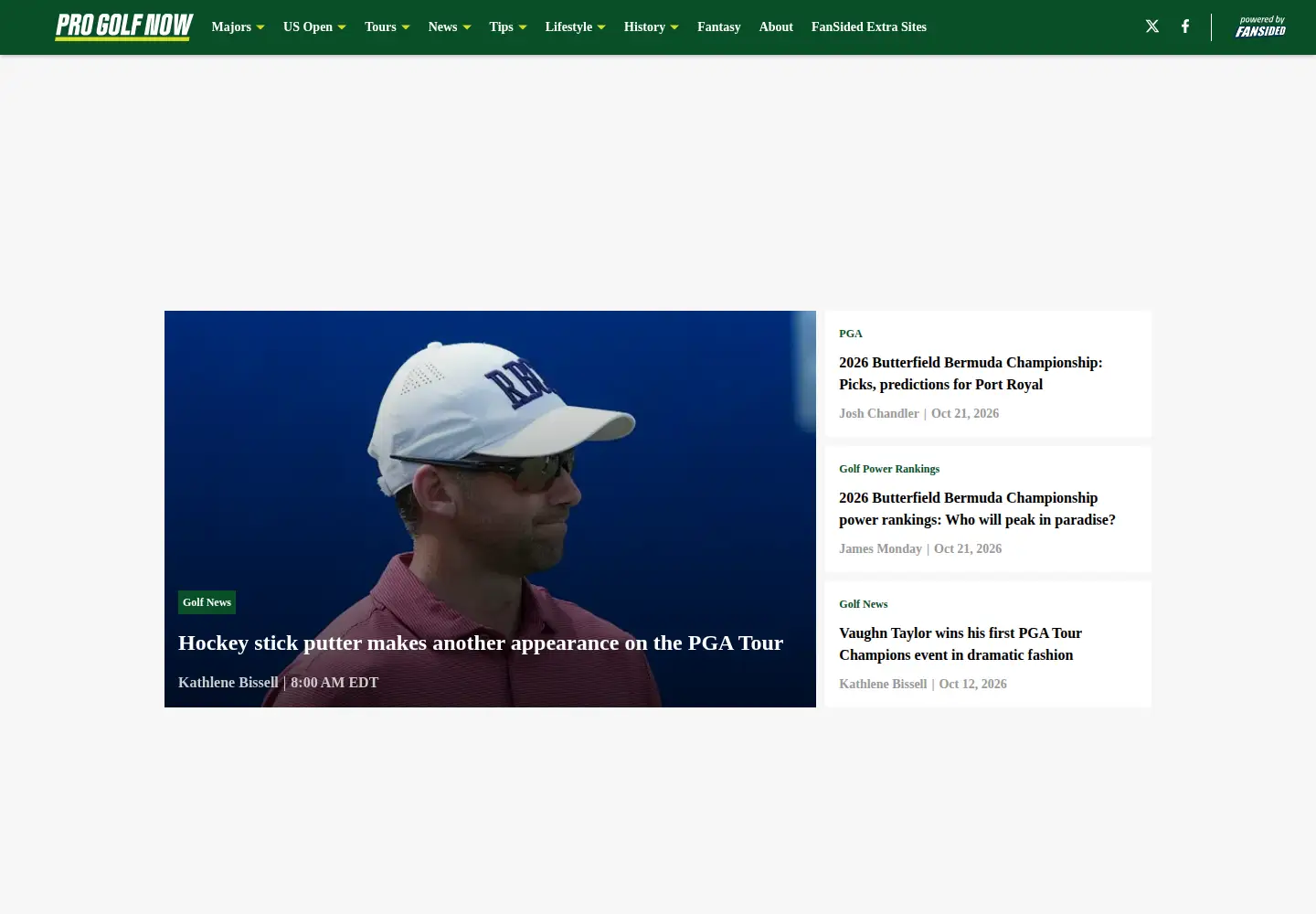Click the Oct 12, 2026 date
The image size is (1316, 914).
point(972,685)
